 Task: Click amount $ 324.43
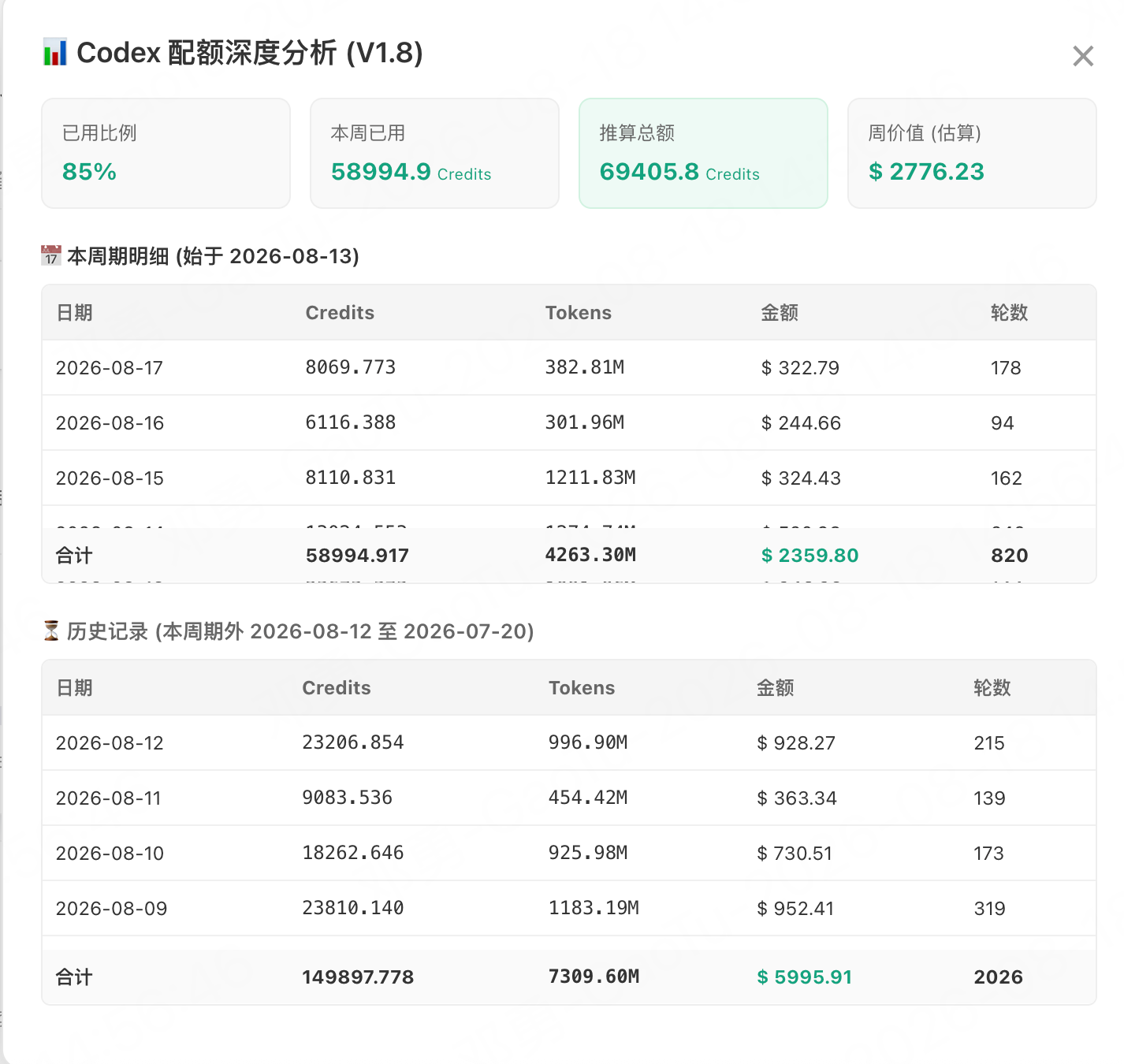tap(801, 478)
